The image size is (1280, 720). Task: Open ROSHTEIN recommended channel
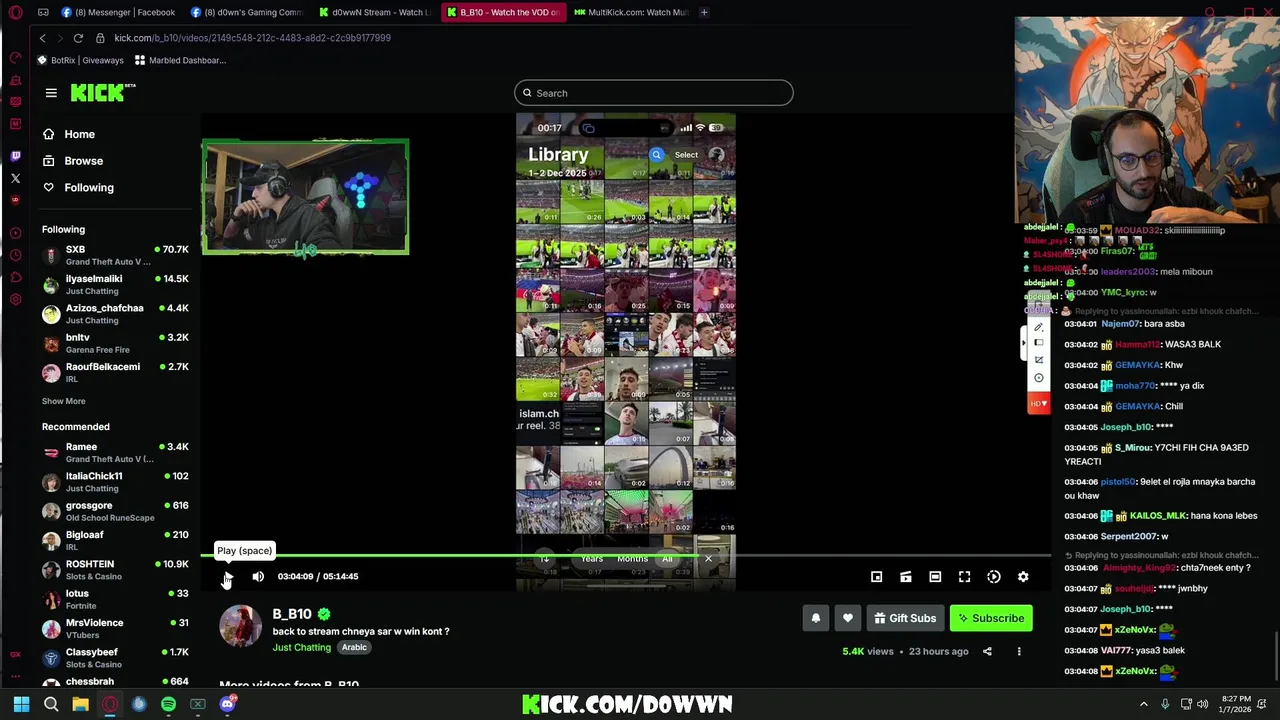[x=115, y=570]
